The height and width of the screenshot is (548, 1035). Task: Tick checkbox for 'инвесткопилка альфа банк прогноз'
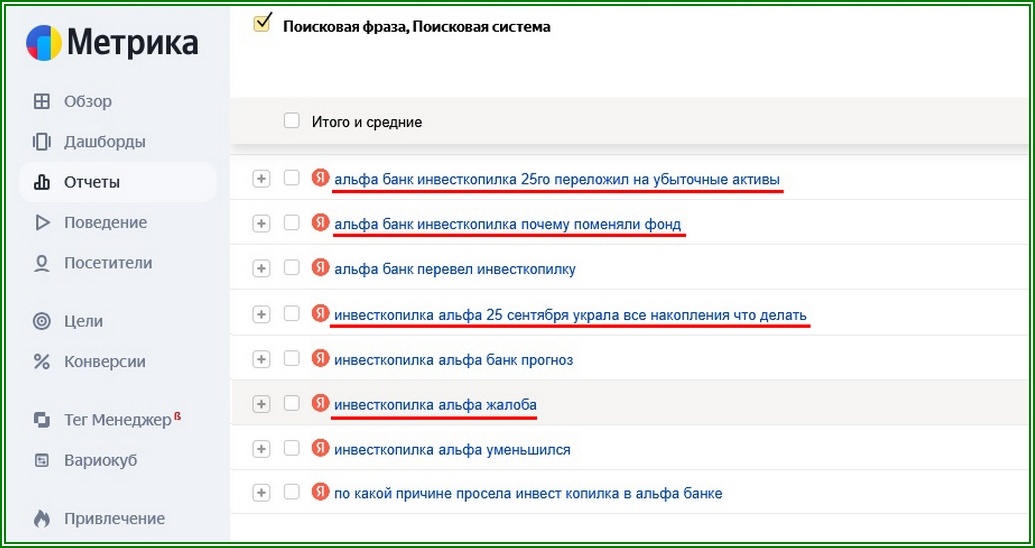(x=291, y=359)
